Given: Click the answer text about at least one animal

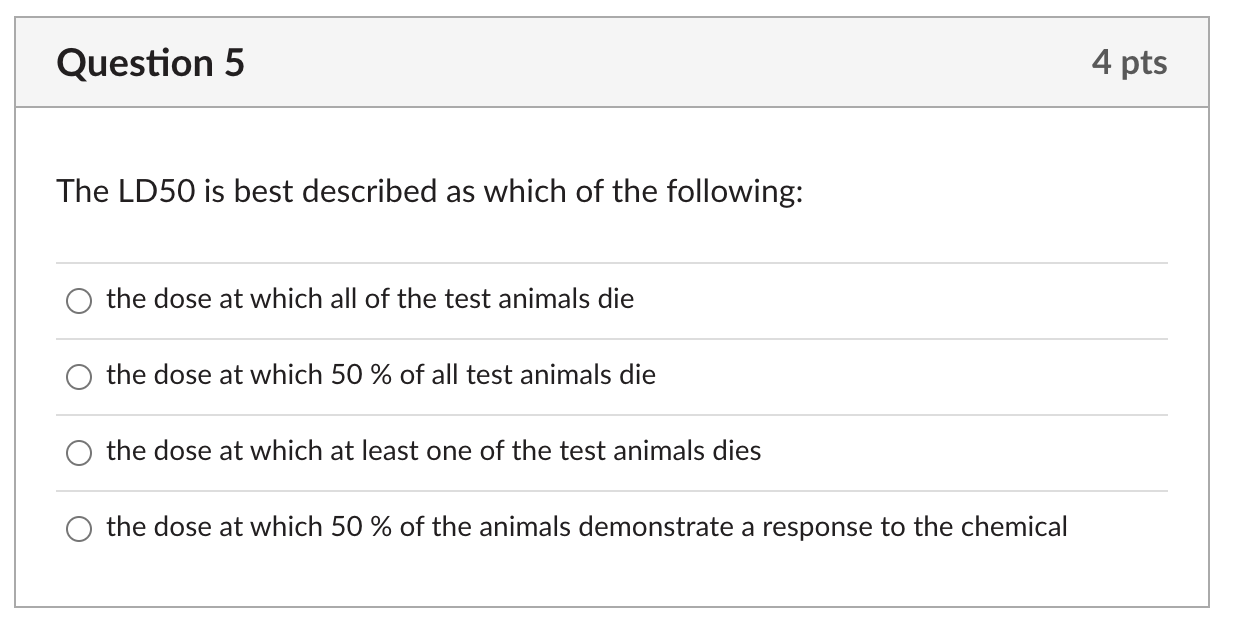Looking at the screenshot, I should click(433, 451).
